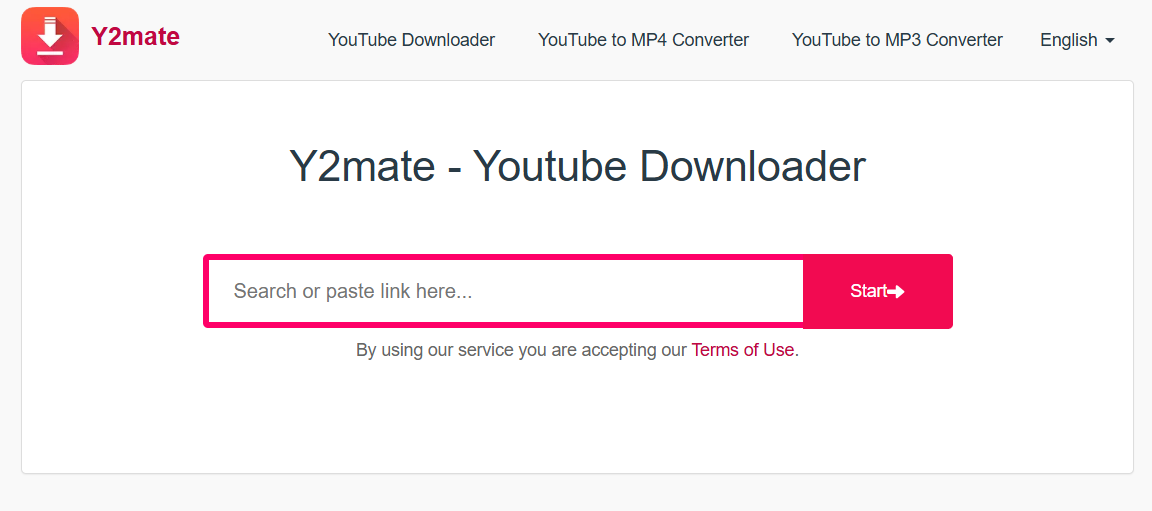Open the English language dropdown
Screen dimensions: 1152x511
coord(1077,40)
